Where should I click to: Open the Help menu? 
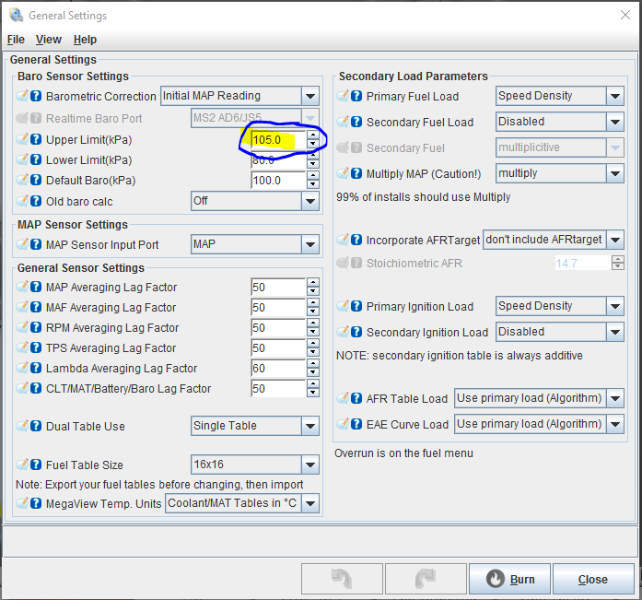pos(85,39)
